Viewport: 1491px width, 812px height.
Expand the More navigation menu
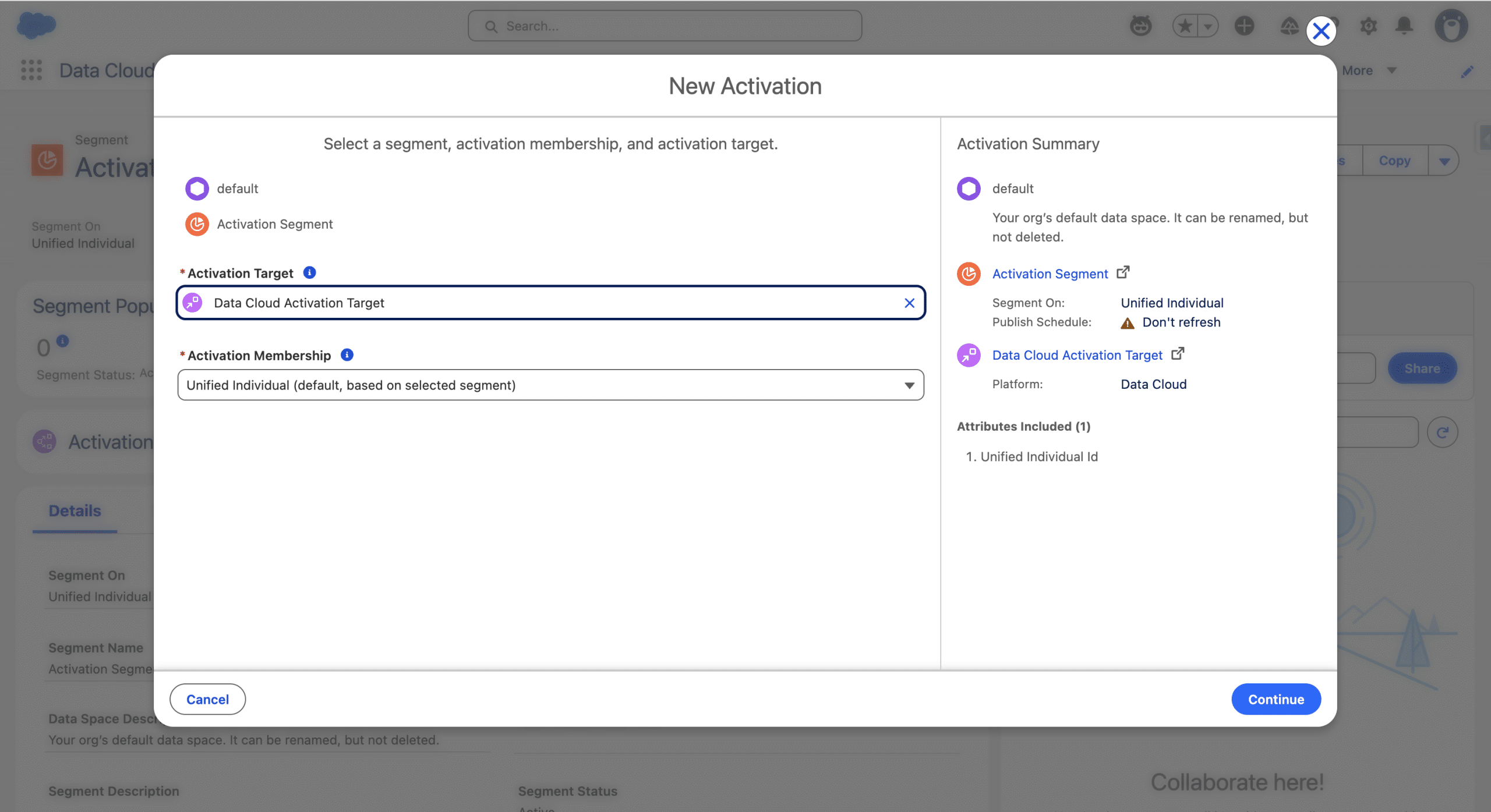[x=1369, y=70]
